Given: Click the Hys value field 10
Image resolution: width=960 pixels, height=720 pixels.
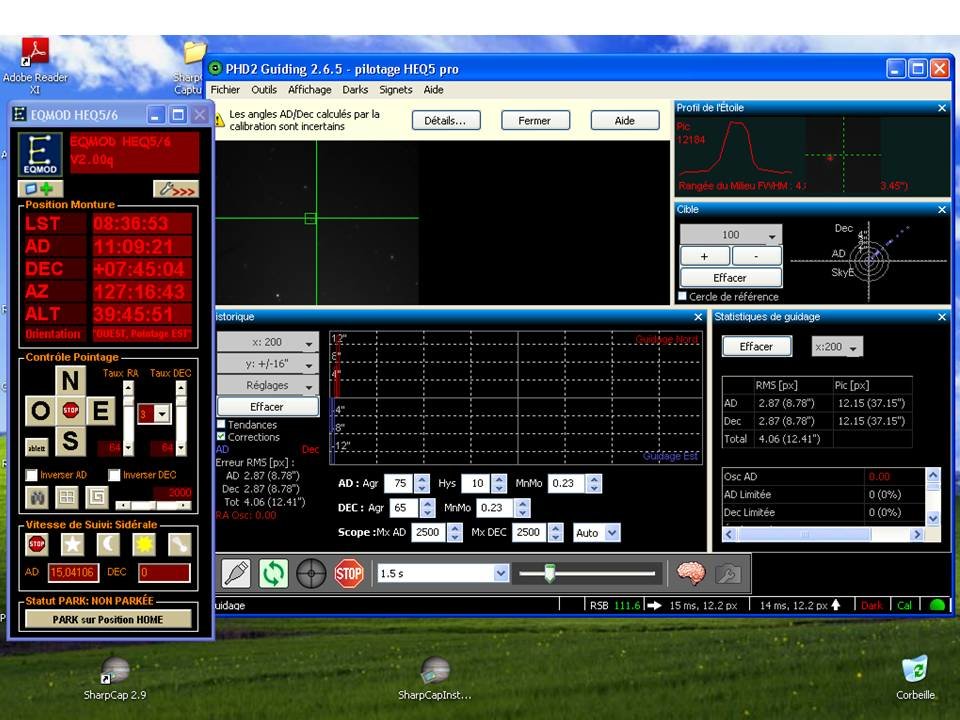Looking at the screenshot, I should click(476, 484).
